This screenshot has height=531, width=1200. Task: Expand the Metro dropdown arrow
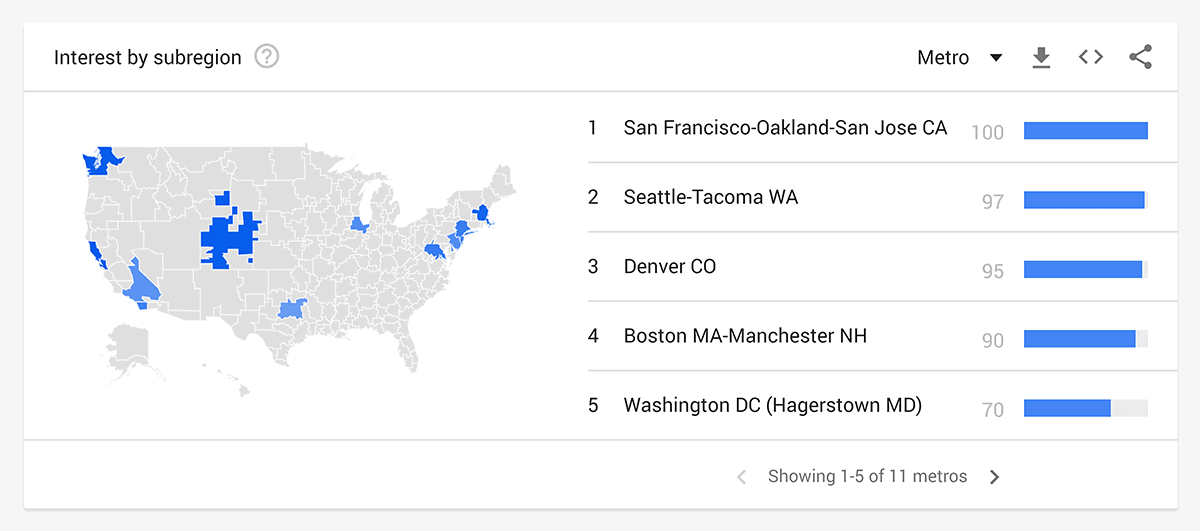pyautogui.click(x=996, y=58)
